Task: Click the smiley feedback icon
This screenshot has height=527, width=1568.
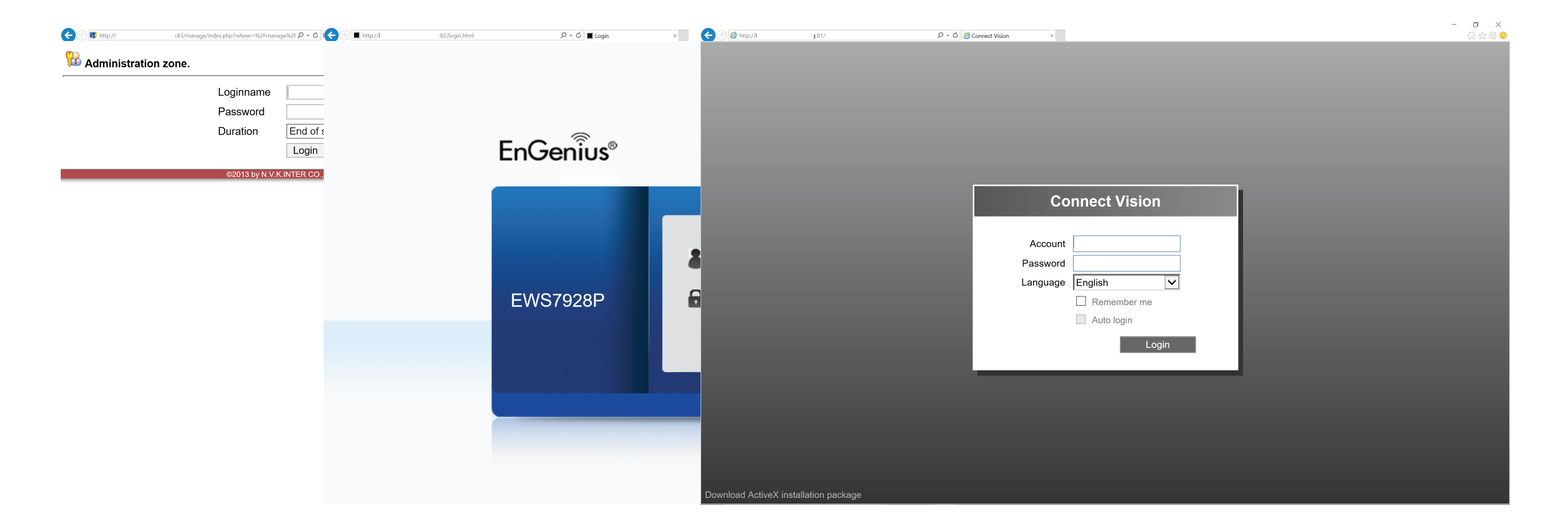Action: point(1504,35)
